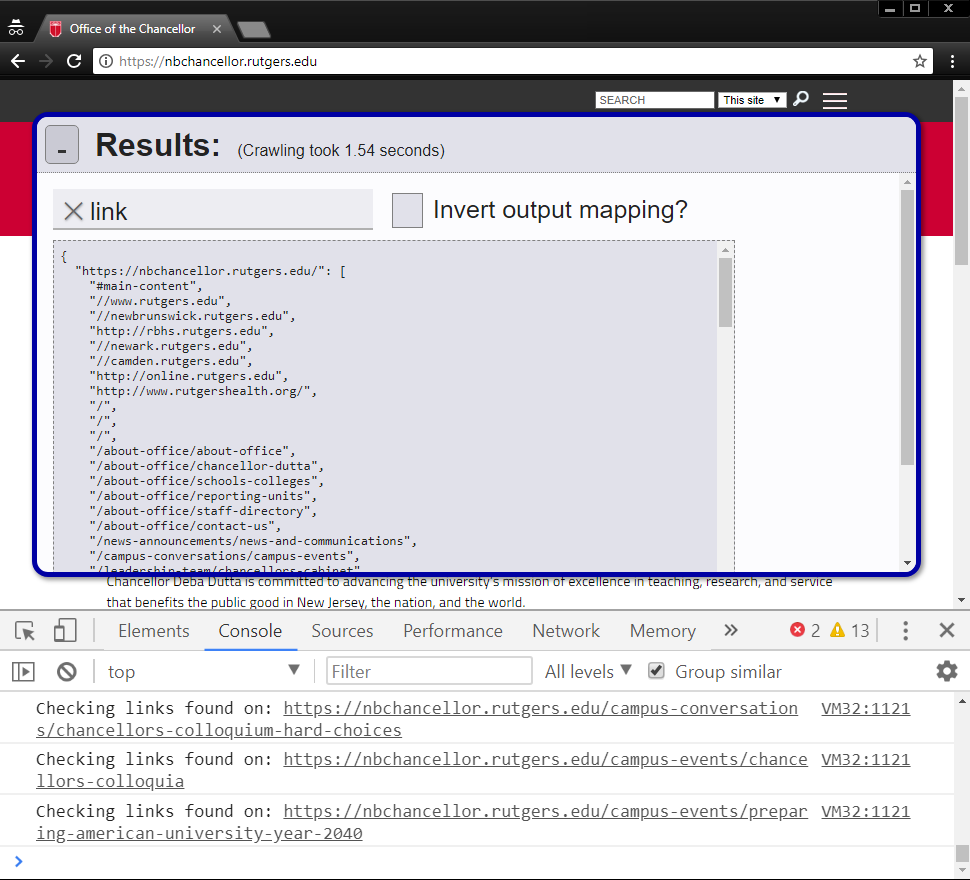Select "/about-office/chancellor-dutta" text

(x=203, y=466)
